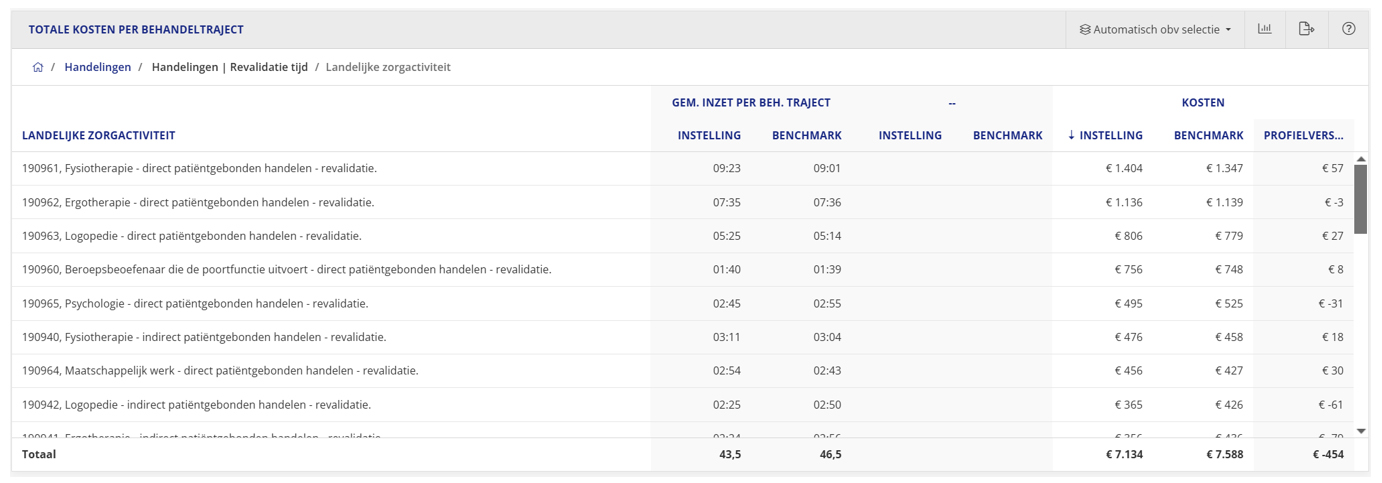Image resolution: width=1382 pixels, height=483 pixels.
Task: Click the 01:40 instelling time value
Action: [727, 269]
